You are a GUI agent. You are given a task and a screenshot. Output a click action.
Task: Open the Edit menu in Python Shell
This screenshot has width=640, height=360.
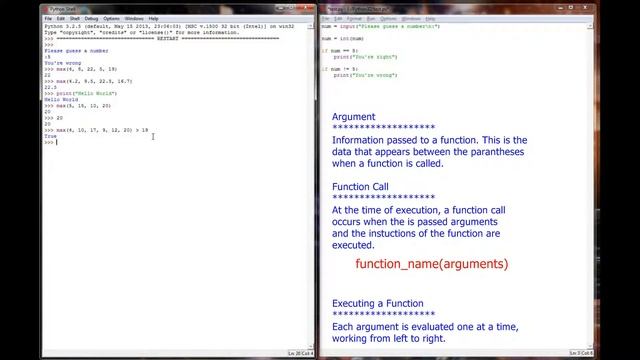pyautogui.click(x=60, y=19)
